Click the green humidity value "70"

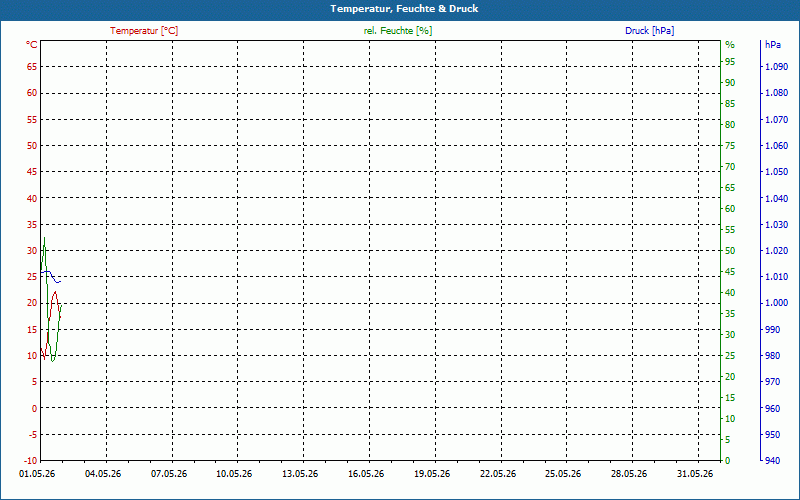click(730, 167)
